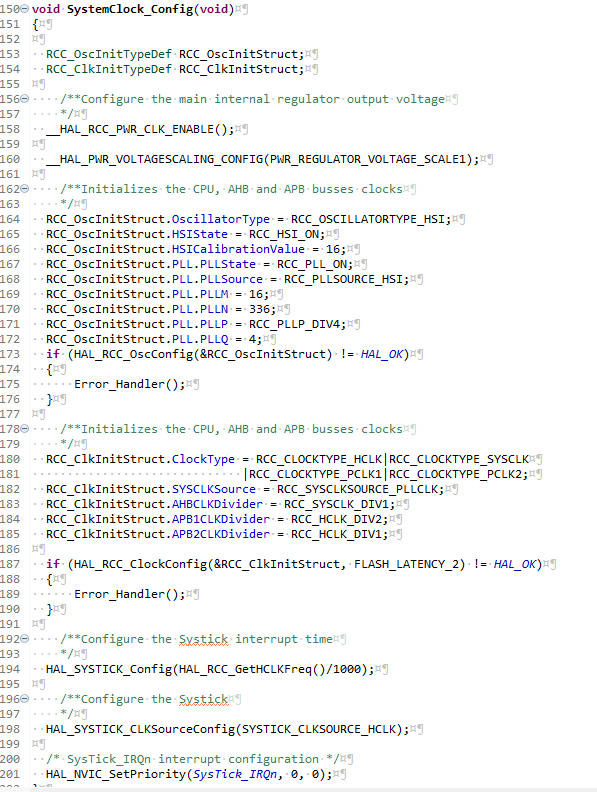Collapse the comment fold at line 162

point(25,189)
